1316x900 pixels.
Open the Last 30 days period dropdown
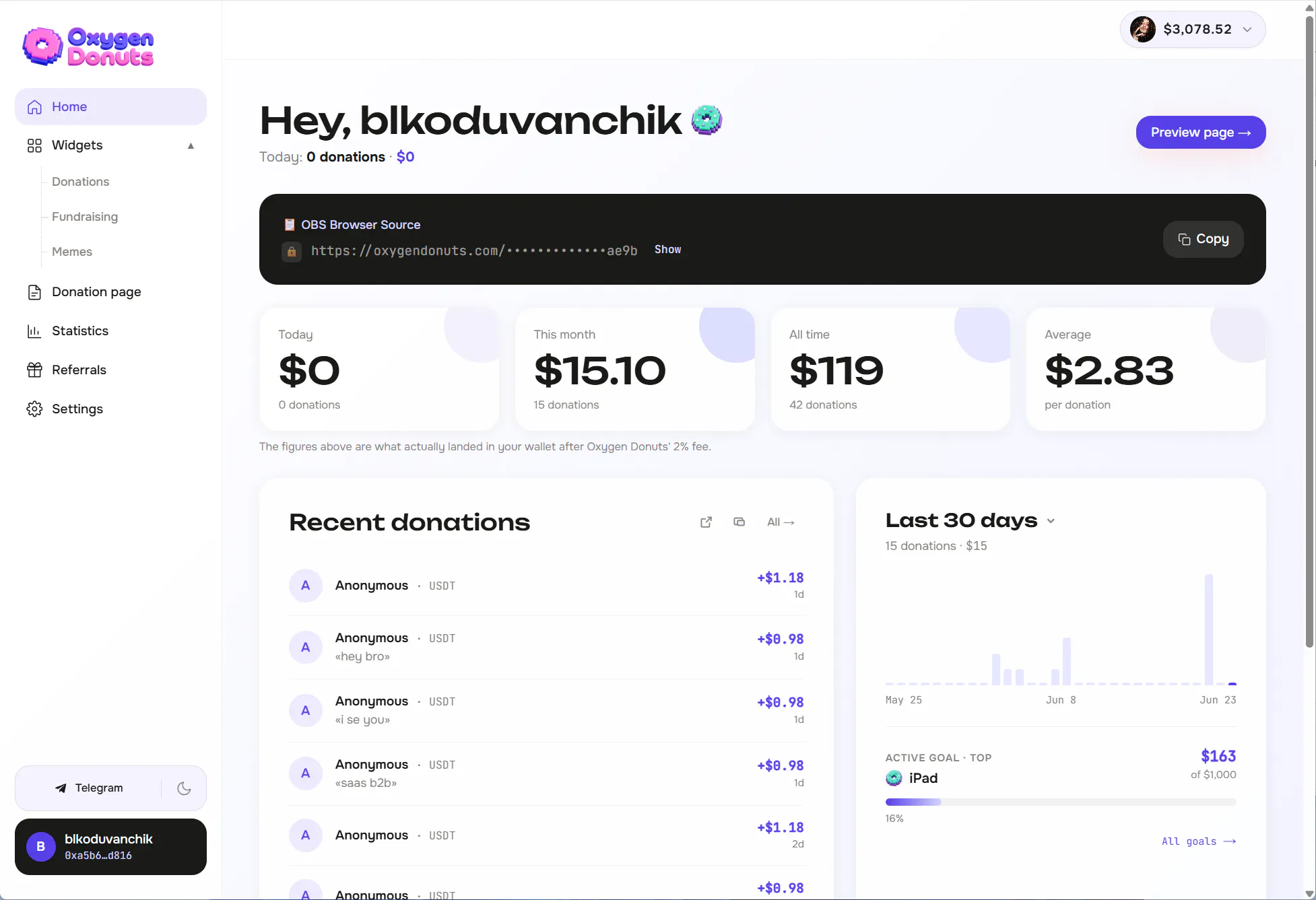1051,521
